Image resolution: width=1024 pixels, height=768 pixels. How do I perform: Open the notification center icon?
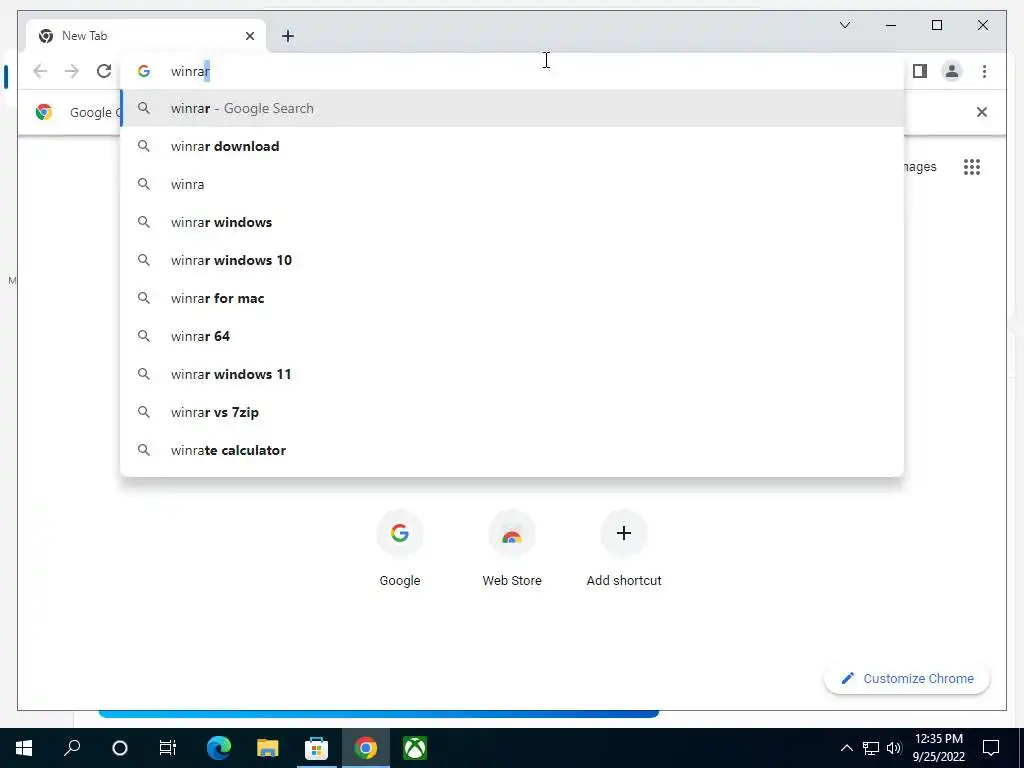[991, 748]
